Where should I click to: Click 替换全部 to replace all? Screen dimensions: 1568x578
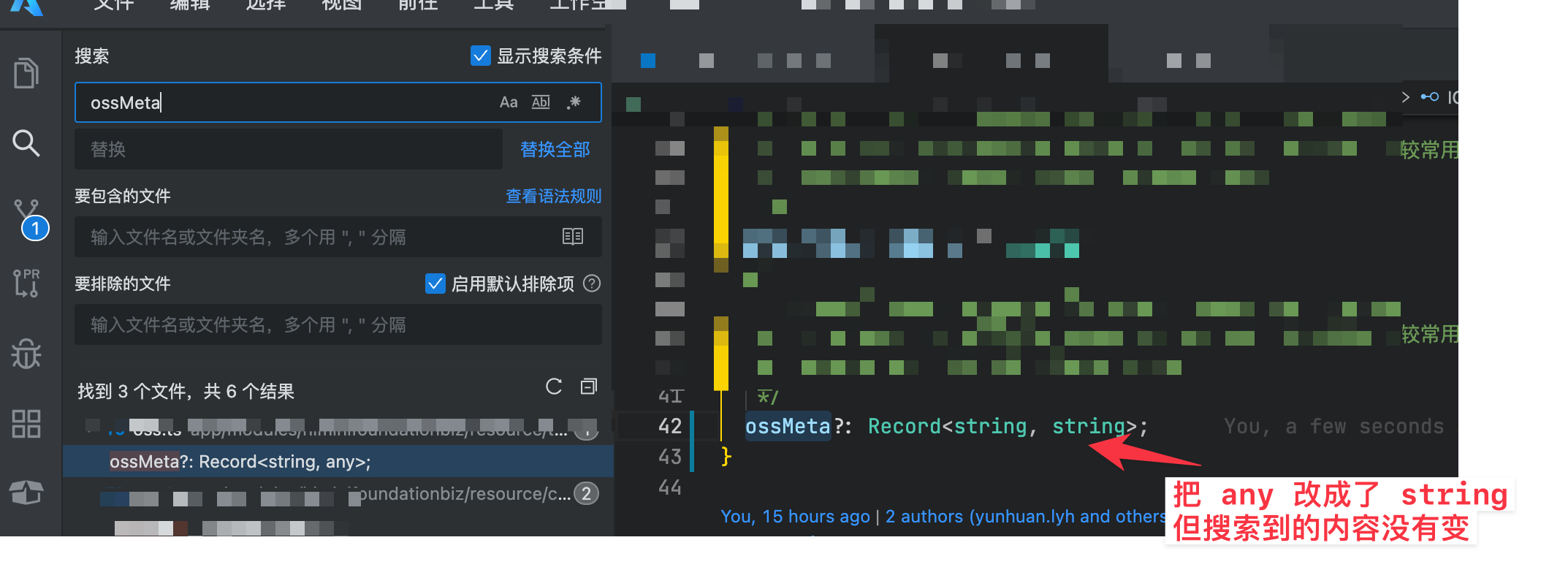(x=555, y=150)
